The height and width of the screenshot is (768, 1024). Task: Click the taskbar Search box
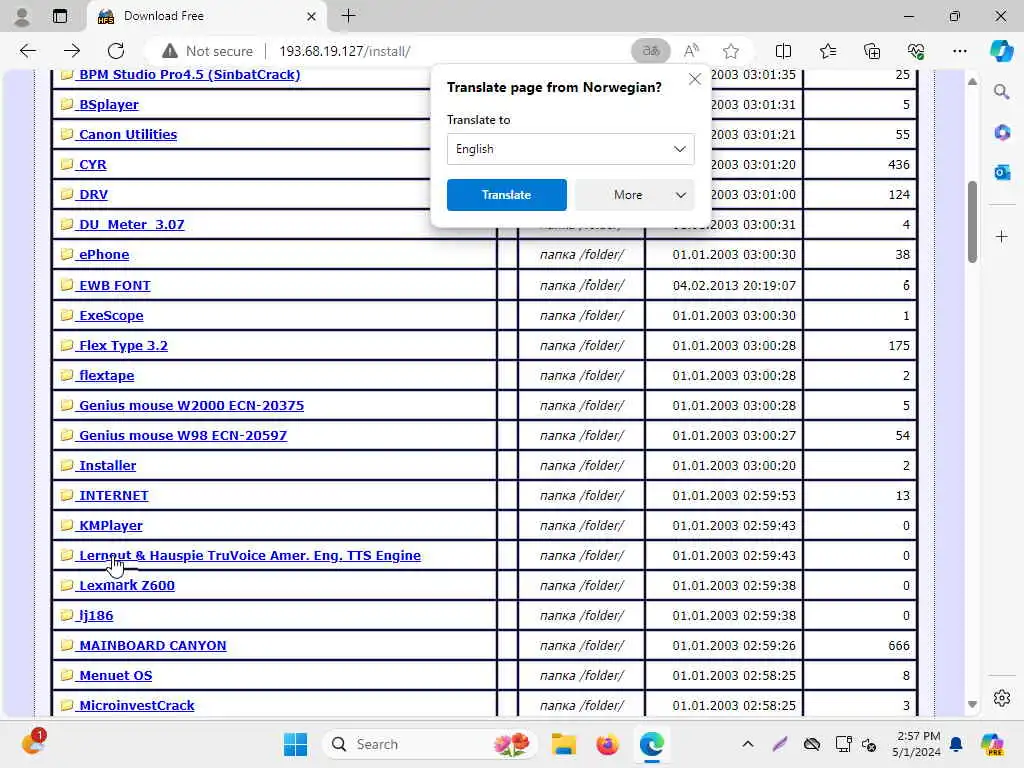[430, 744]
